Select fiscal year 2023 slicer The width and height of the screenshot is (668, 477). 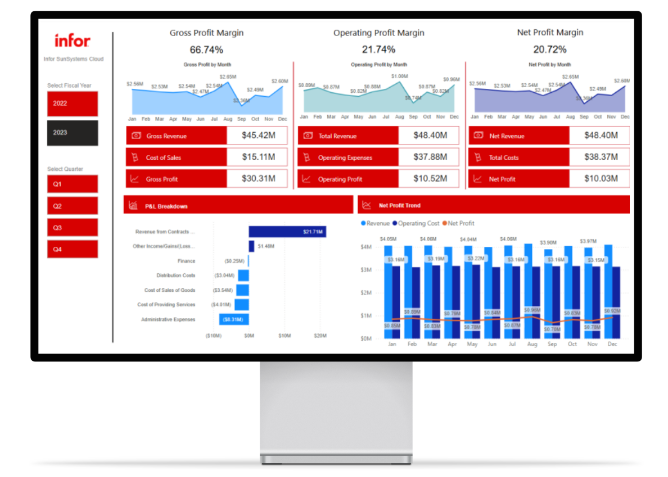[x=72, y=132]
